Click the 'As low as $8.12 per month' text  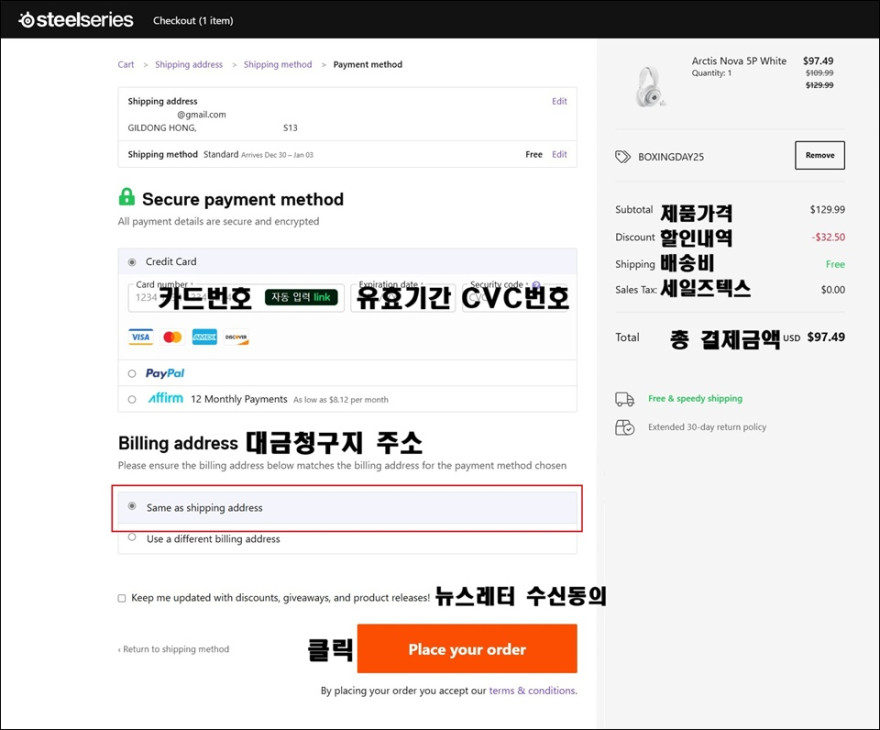tap(341, 400)
